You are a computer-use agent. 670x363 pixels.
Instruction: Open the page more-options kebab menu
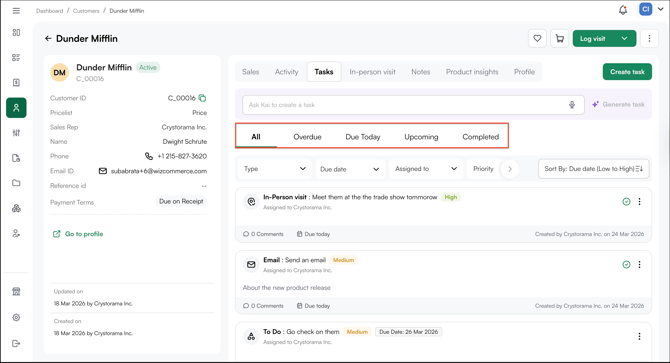[649, 38]
